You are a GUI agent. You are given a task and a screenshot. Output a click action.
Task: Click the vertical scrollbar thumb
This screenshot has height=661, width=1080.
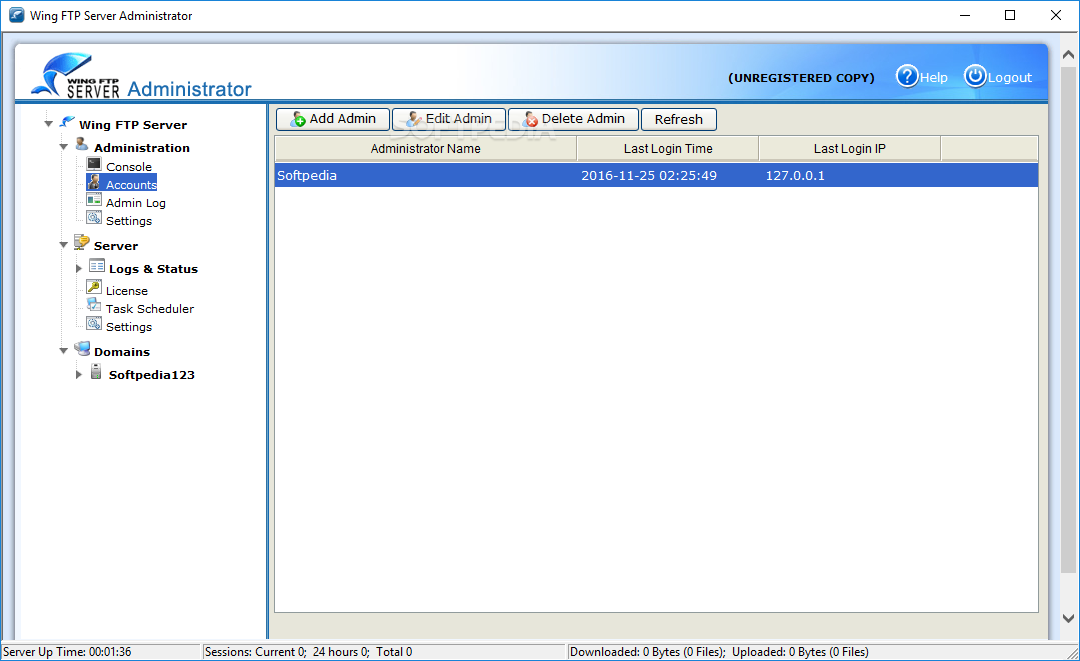coord(1068,319)
